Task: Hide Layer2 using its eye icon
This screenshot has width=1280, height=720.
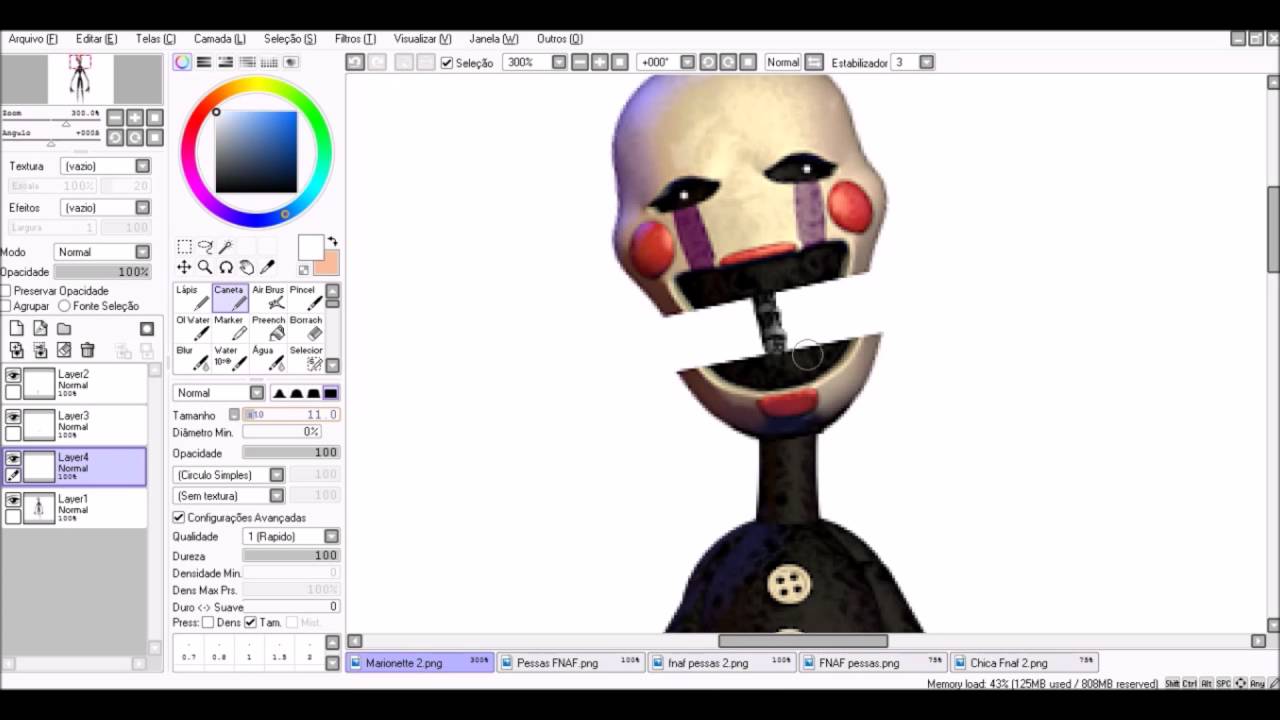Action: [13, 376]
